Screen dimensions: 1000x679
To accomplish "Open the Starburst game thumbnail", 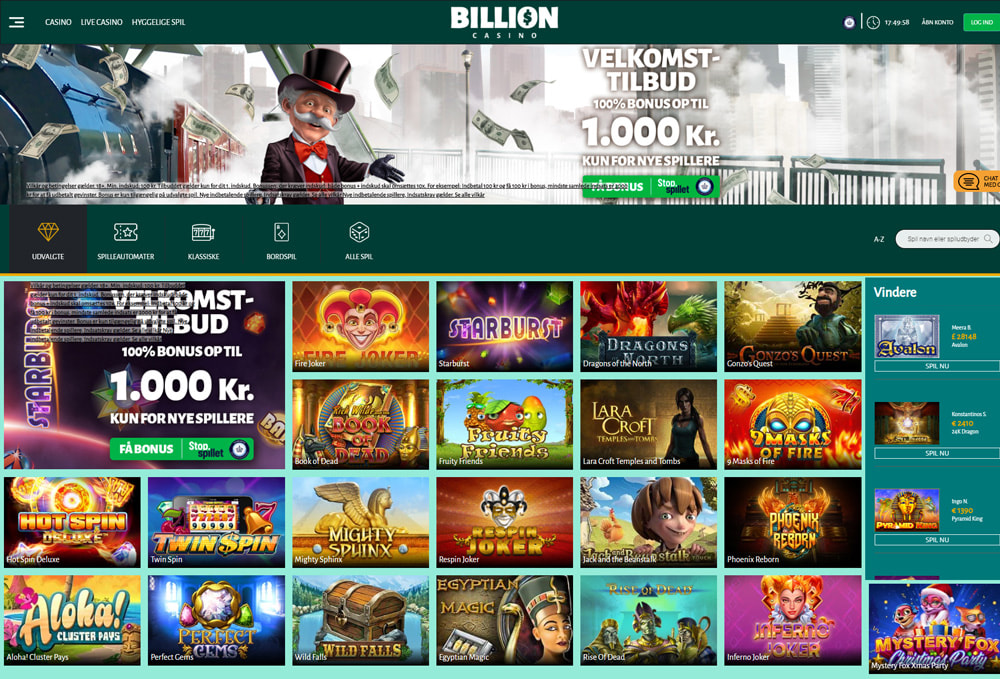I will [x=504, y=326].
